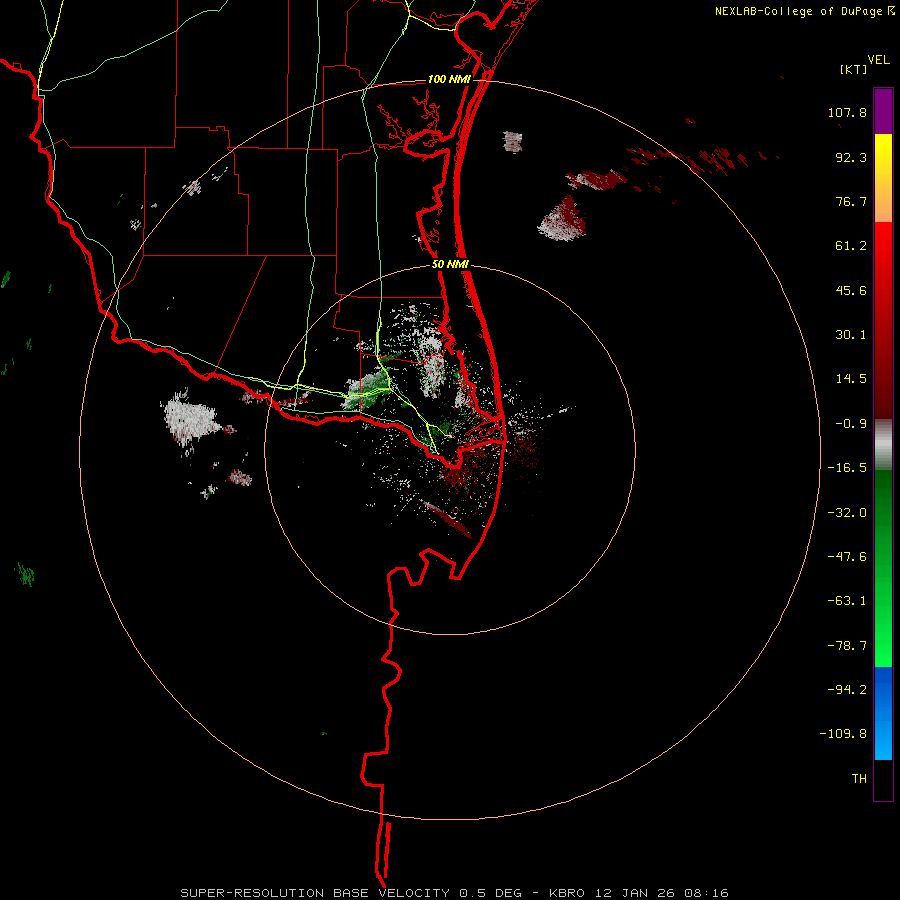Click the black TH segment of the color bar

pos(883,779)
